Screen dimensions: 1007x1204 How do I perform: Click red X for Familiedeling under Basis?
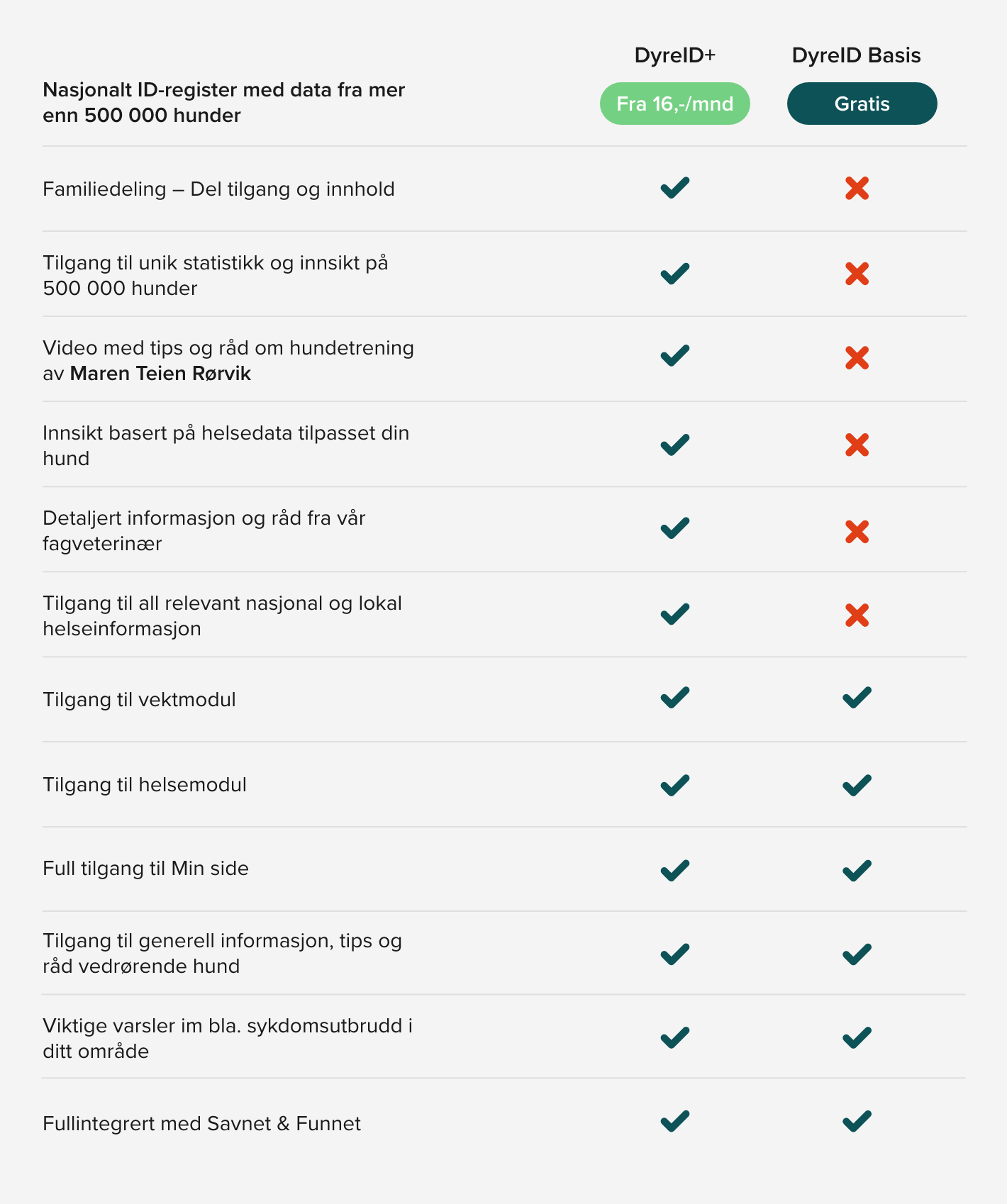tap(857, 188)
